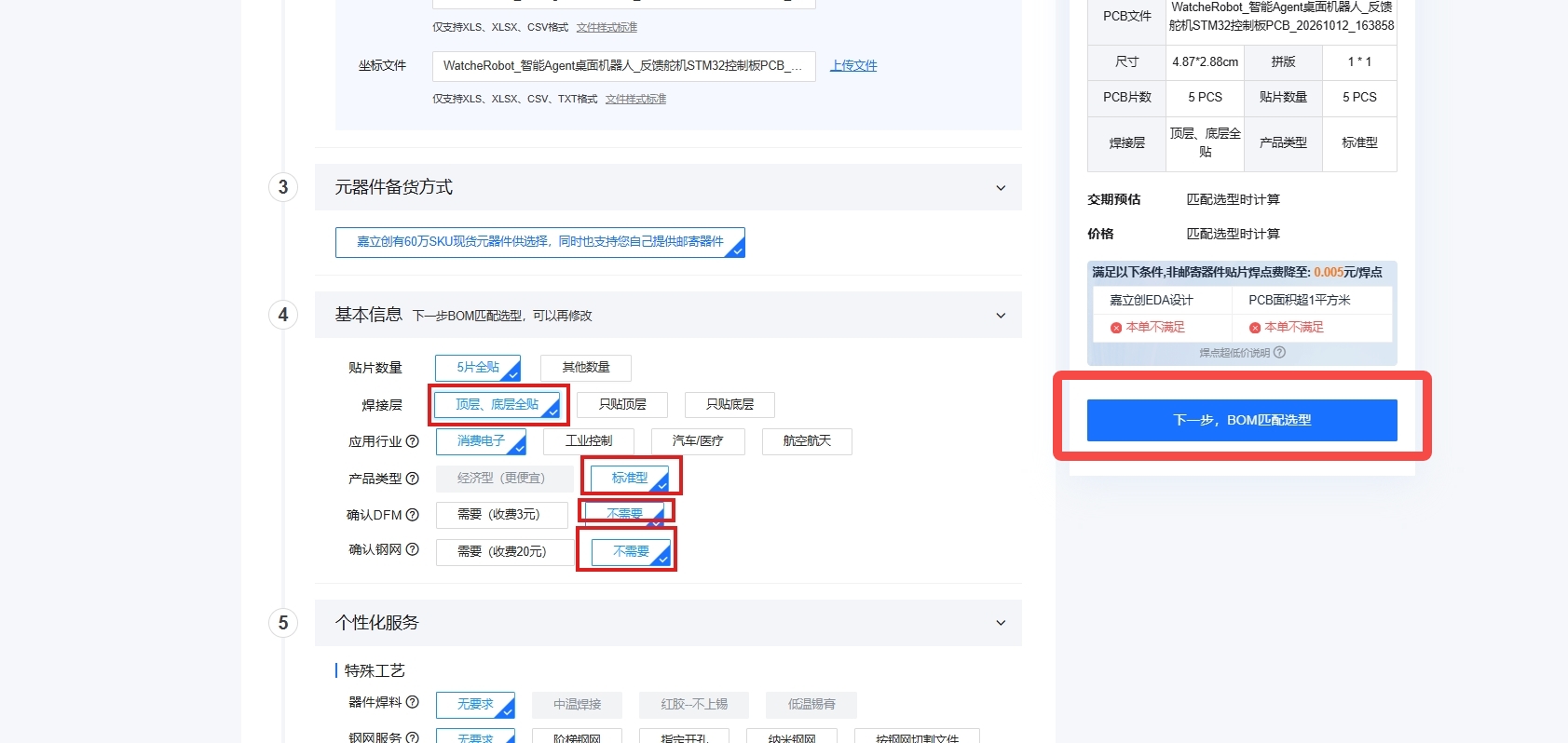
Task: Select 顶层、底层全贴 soldering layer
Action: point(498,405)
